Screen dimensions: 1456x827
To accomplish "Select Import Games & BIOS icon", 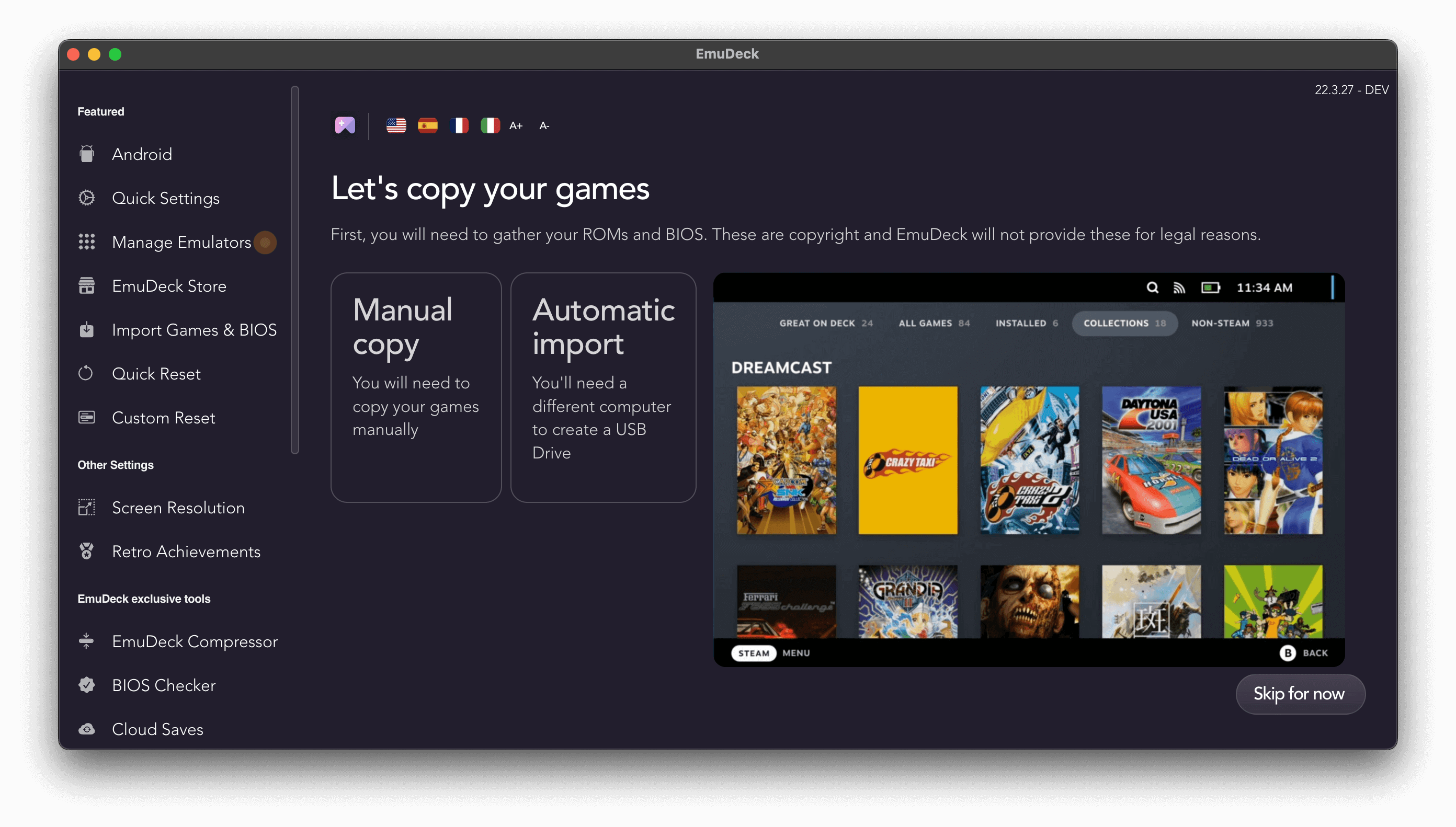I will pyautogui.click(x=88, y=330).
